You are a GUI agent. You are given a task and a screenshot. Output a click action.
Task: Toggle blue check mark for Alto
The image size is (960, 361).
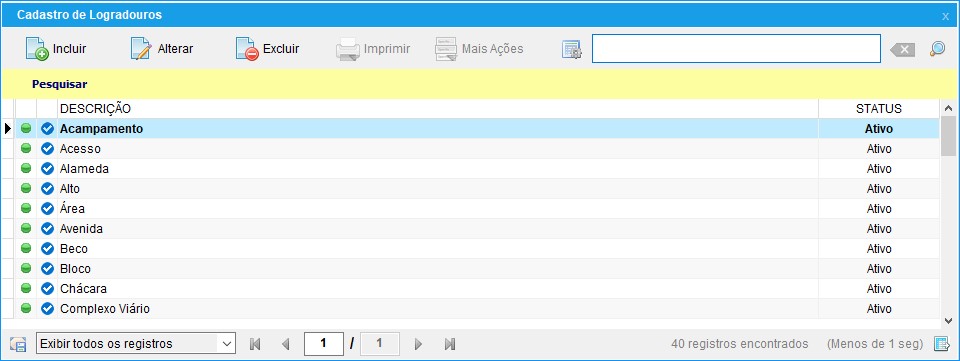point(47,189)
